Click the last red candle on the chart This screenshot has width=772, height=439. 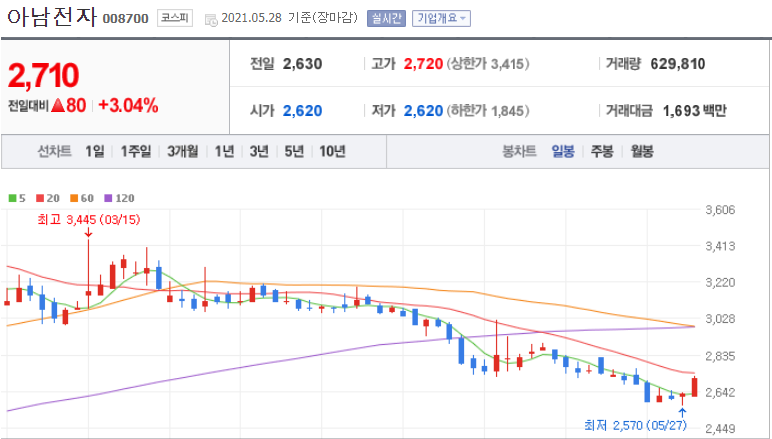(x=695, y=386)
